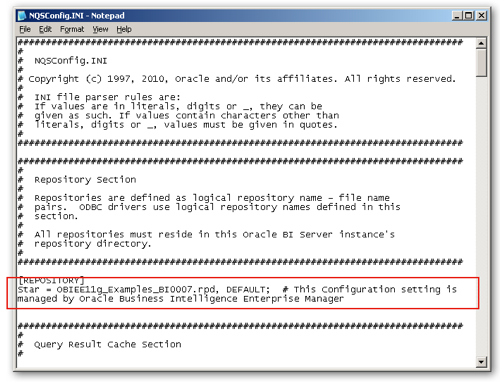
Task: Open the File menu
Action: (x=25, y=29)
